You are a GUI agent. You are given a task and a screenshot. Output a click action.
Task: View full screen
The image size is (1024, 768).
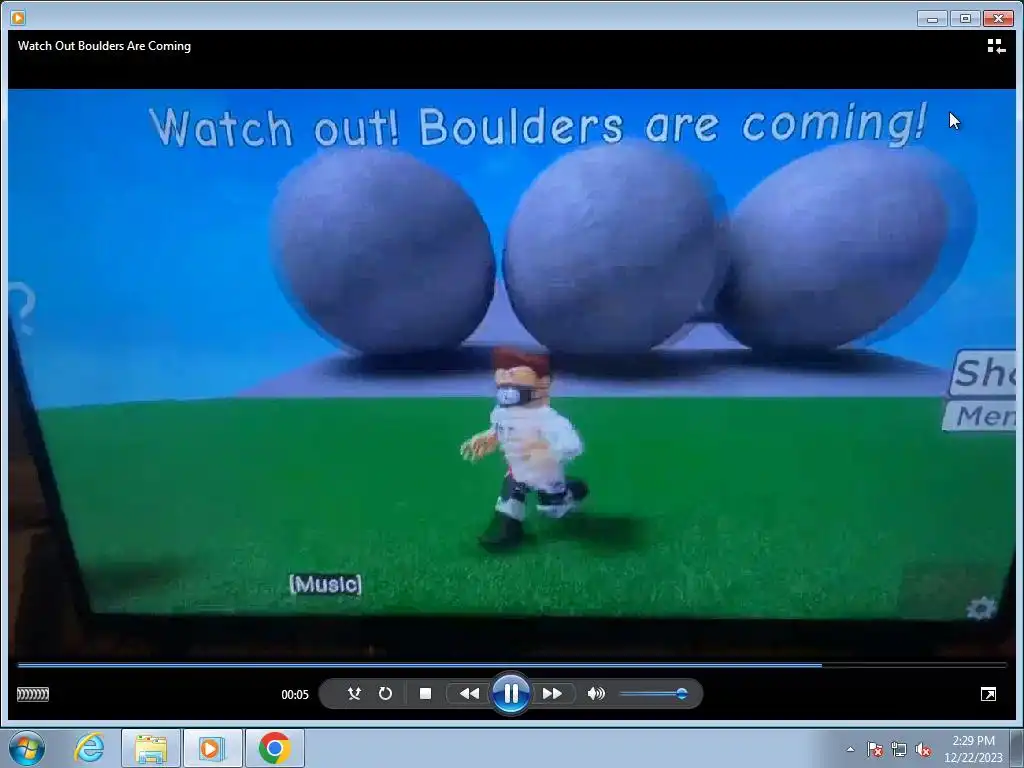tap(988, 694)
